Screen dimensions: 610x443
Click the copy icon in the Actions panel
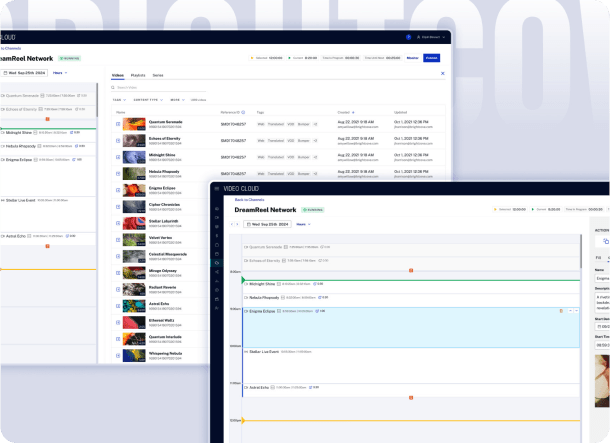pos(607,241)
